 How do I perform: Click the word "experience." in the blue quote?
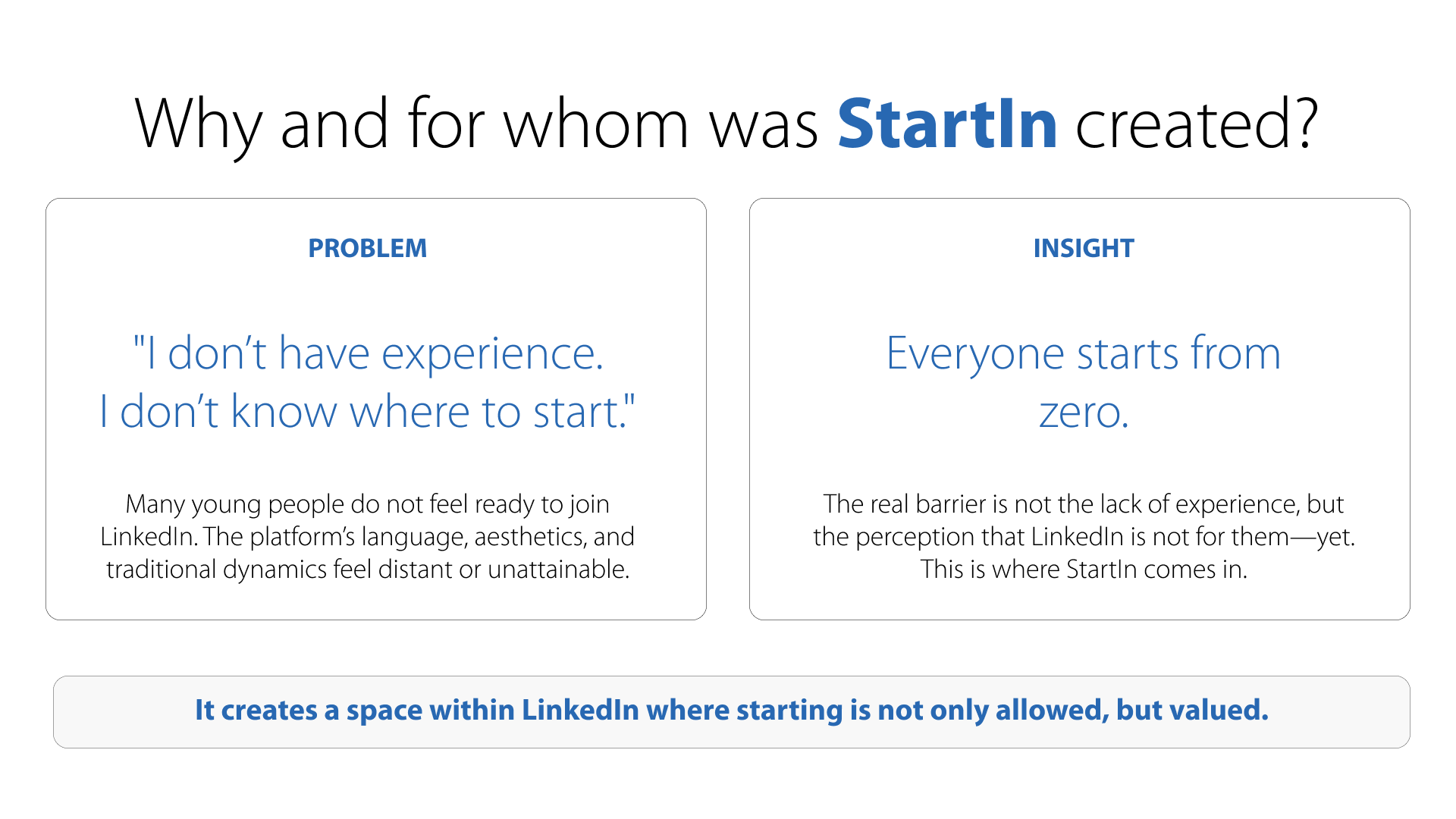click(x=492, y=353)
